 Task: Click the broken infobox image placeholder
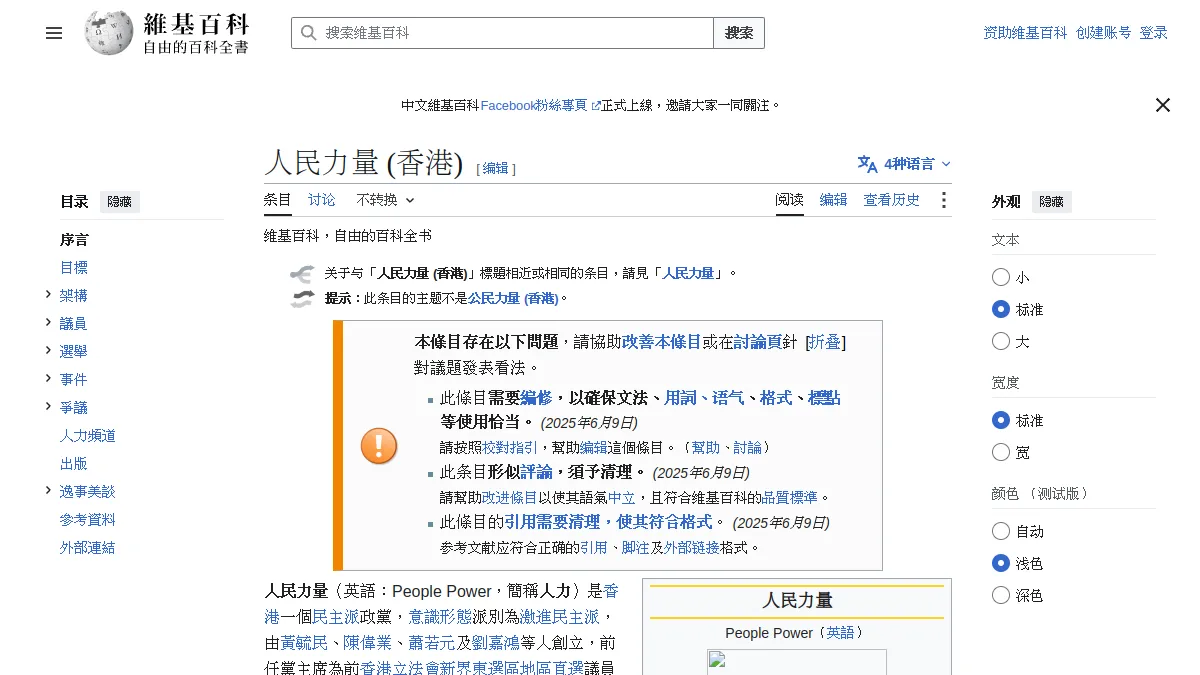796,662
